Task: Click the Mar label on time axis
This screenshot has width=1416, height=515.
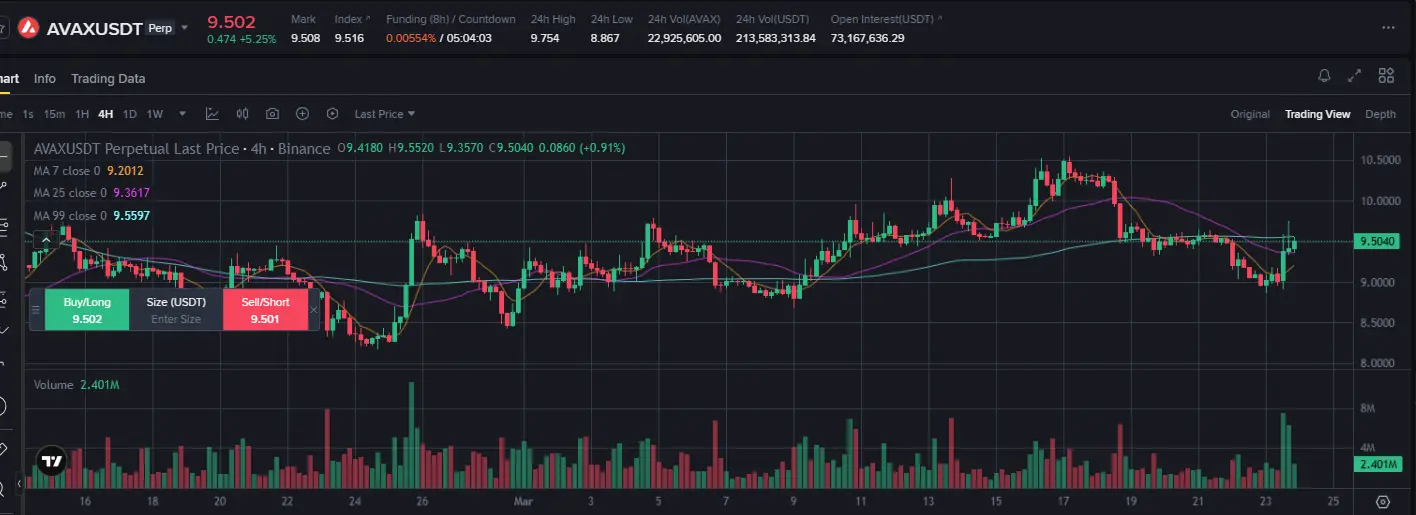Action: point(521,501)
